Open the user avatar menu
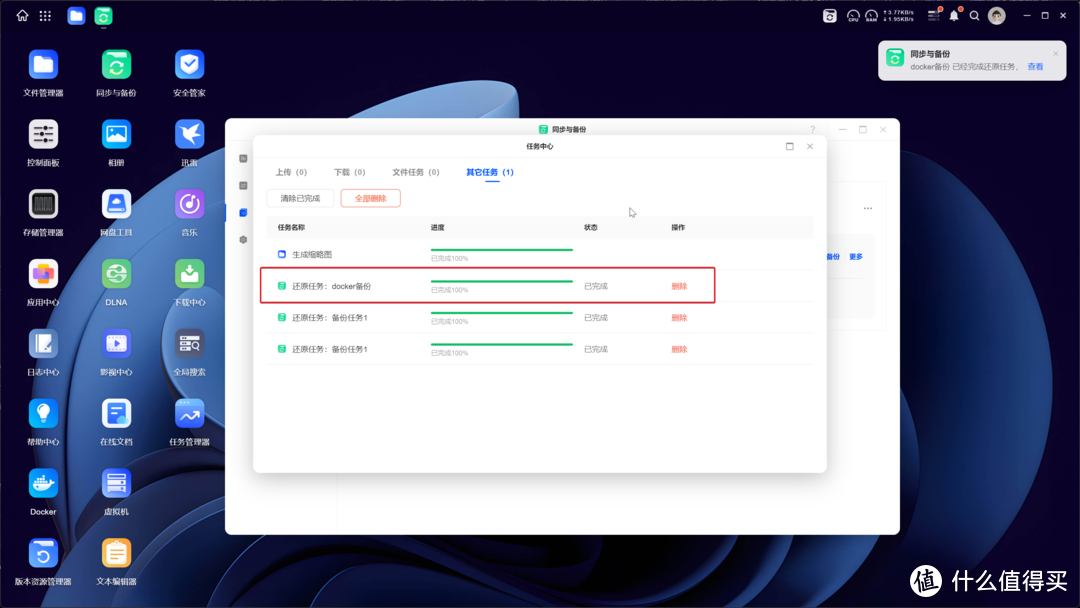The width and height of the screenshot is (1080, 608). tap(997, 15)
